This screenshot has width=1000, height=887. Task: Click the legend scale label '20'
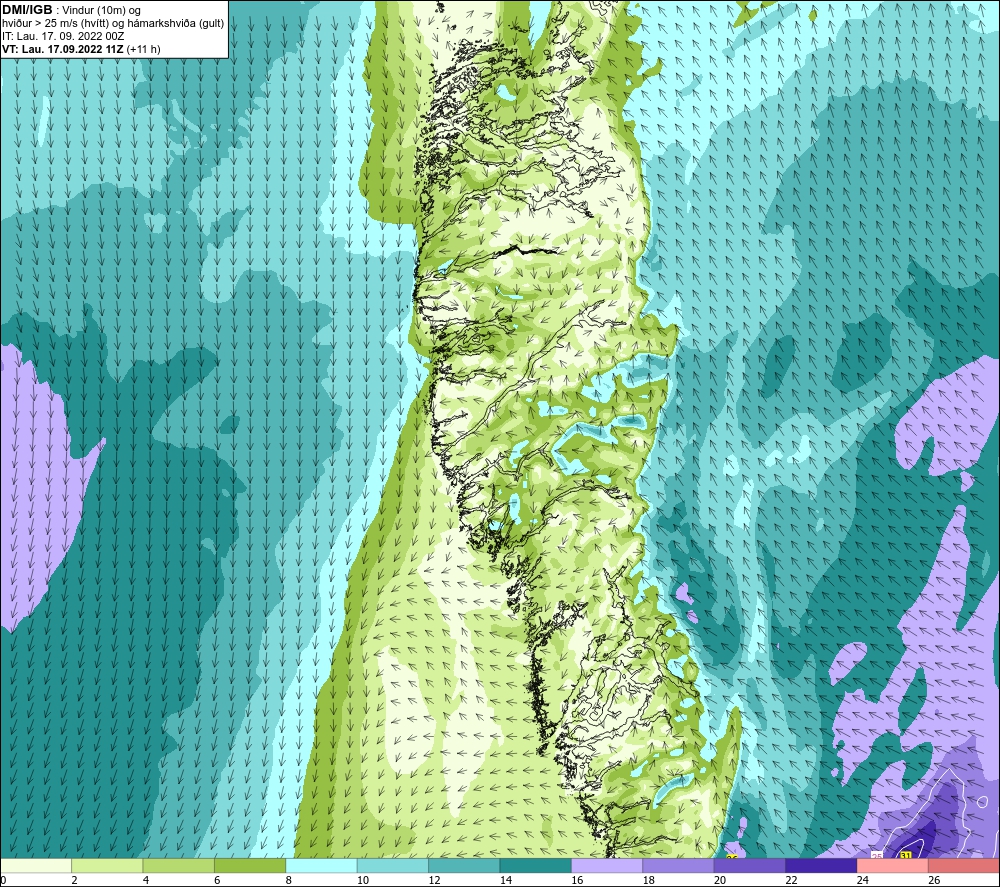tap(720, 880)
